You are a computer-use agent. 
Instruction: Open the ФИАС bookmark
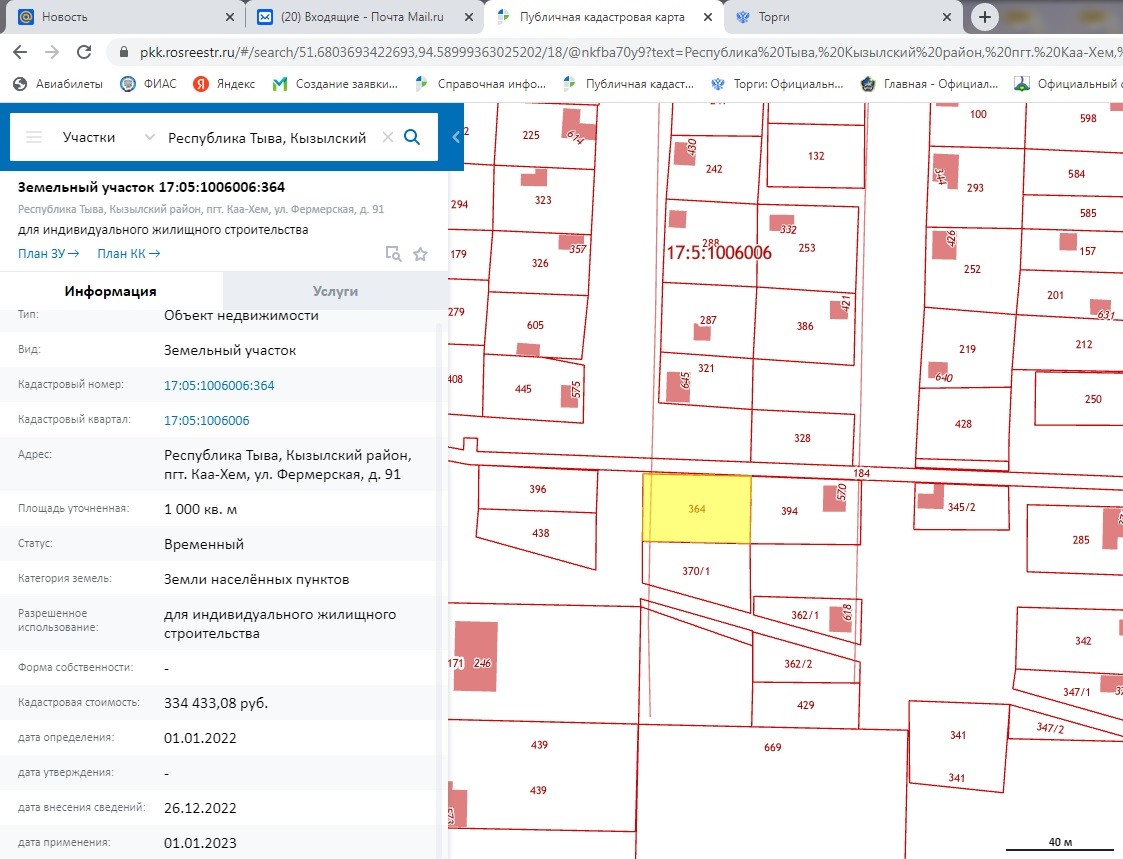[x=148, y=84]
